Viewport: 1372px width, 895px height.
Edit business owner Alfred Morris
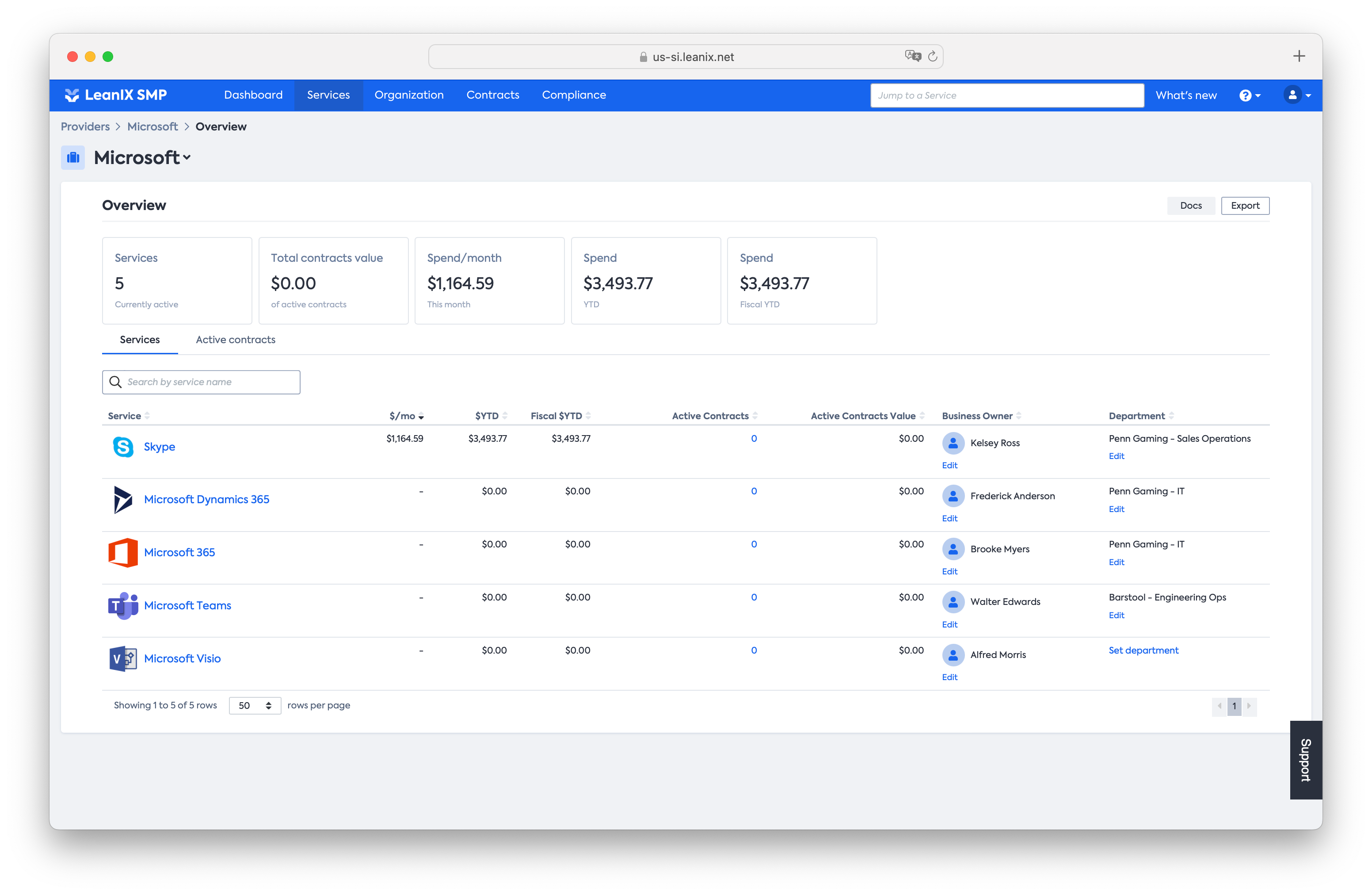[x=949, y=677]
